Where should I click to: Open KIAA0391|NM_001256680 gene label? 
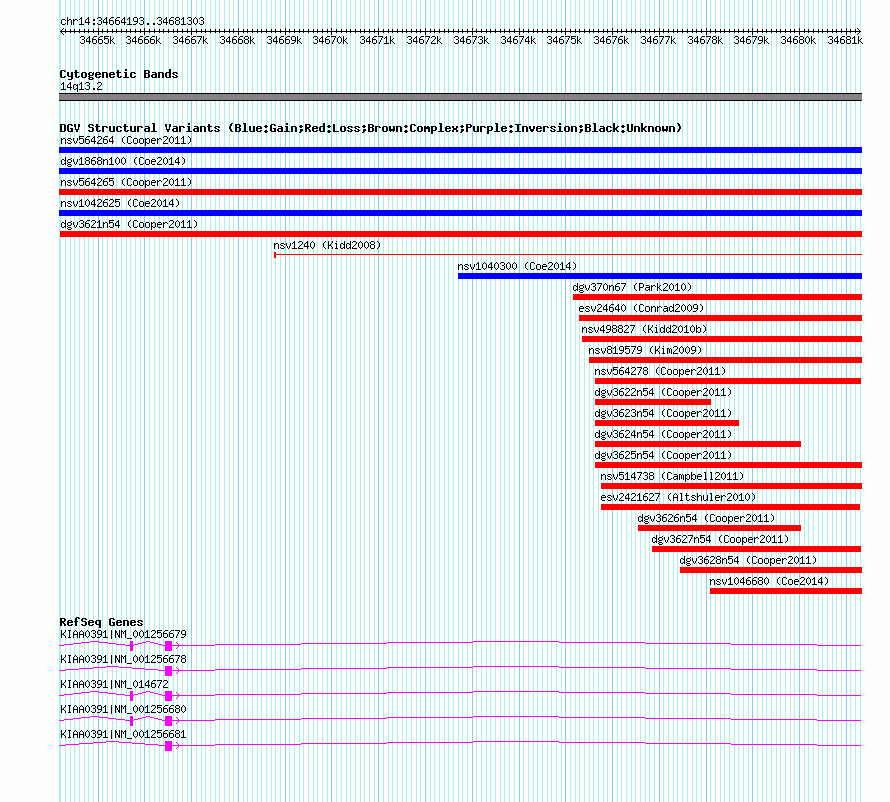[x=123, y=709]
